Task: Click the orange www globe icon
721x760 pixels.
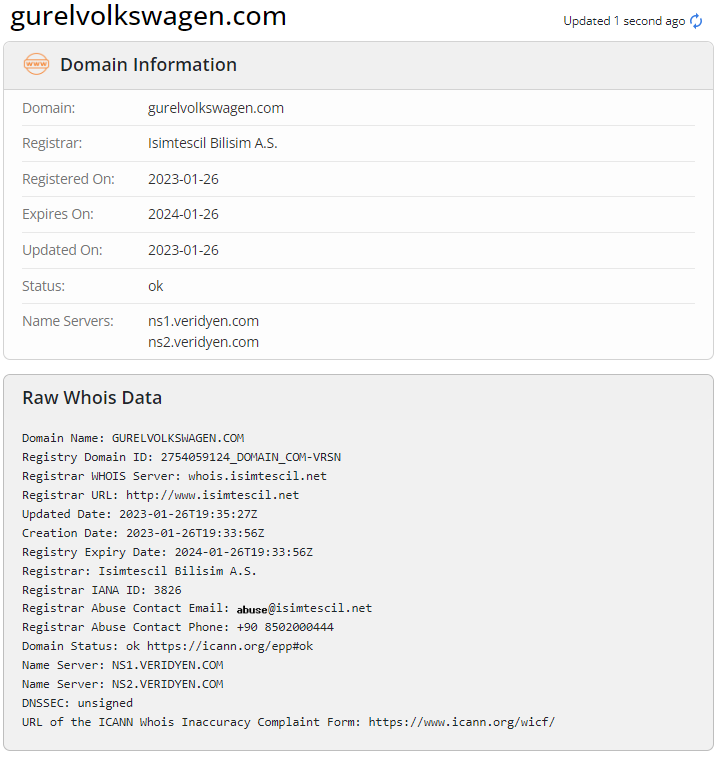Action: [36, 64]
